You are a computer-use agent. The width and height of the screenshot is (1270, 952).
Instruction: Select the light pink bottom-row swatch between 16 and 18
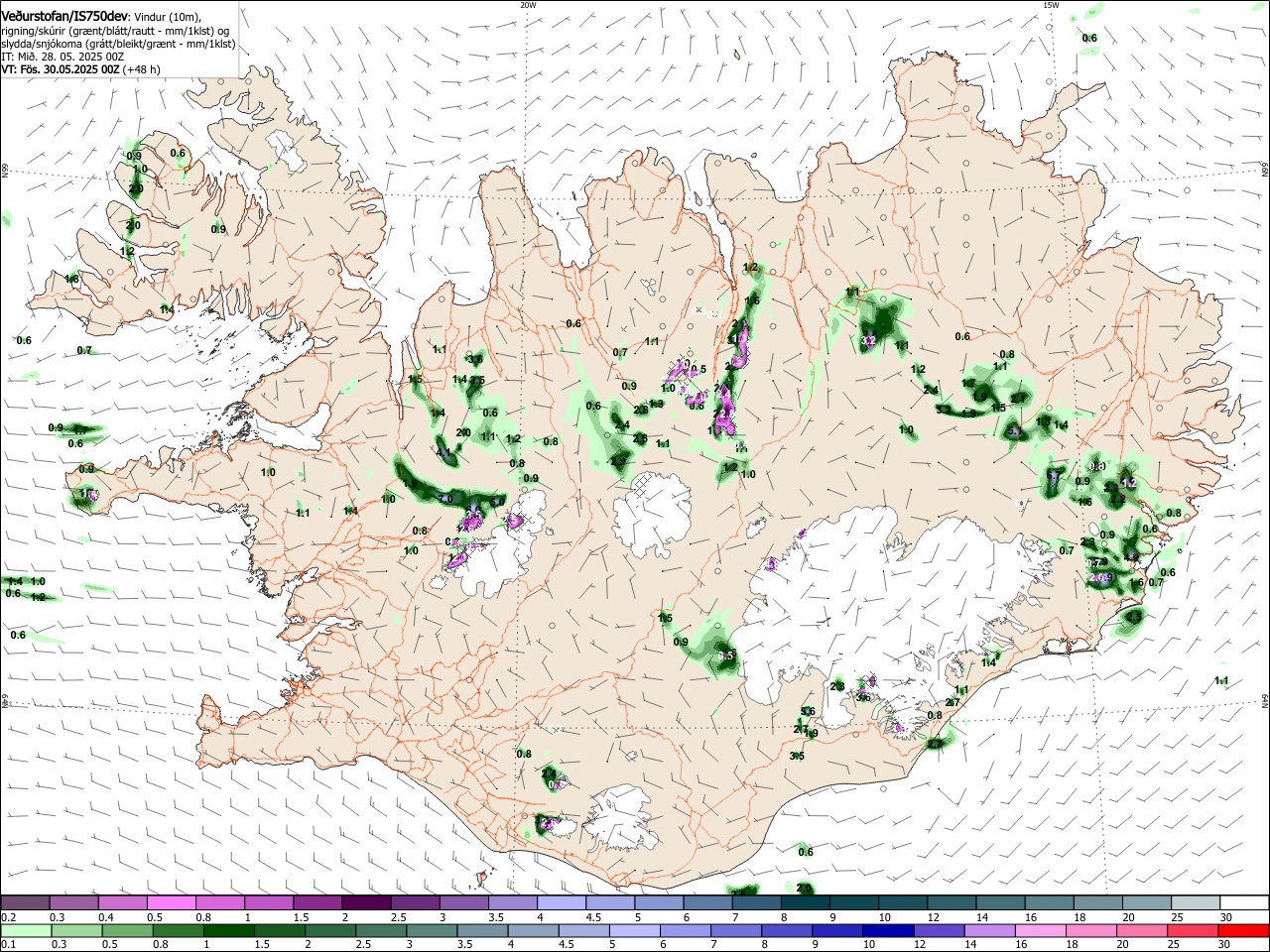pyautogui.click(x=1041, y=931)
